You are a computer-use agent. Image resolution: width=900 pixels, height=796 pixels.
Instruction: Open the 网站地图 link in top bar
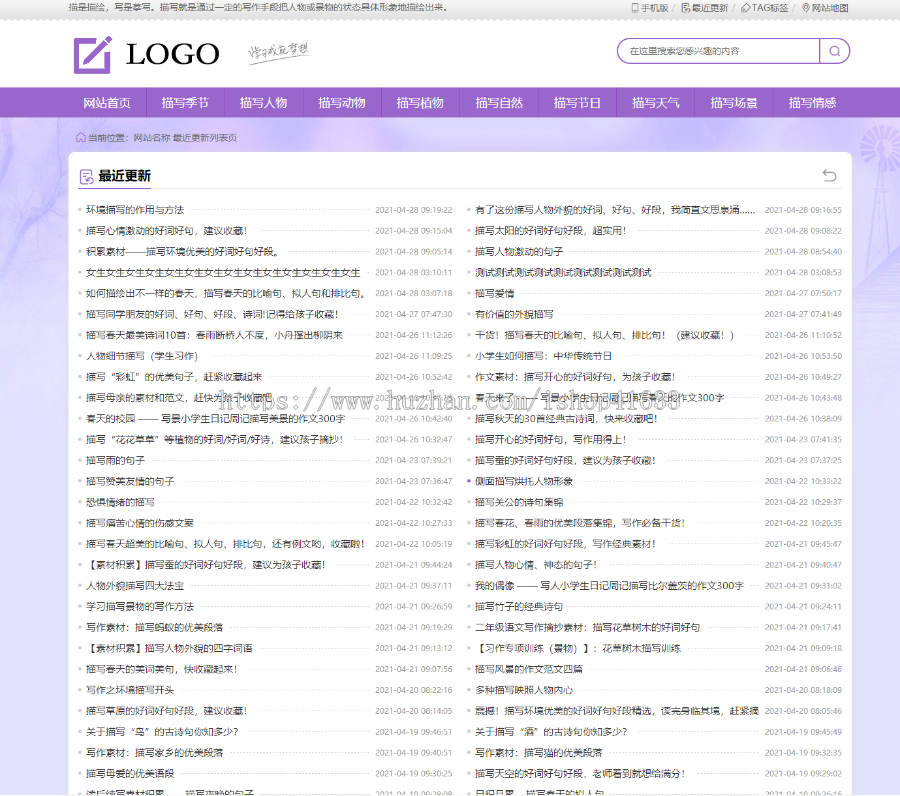(x=825, y=8)
